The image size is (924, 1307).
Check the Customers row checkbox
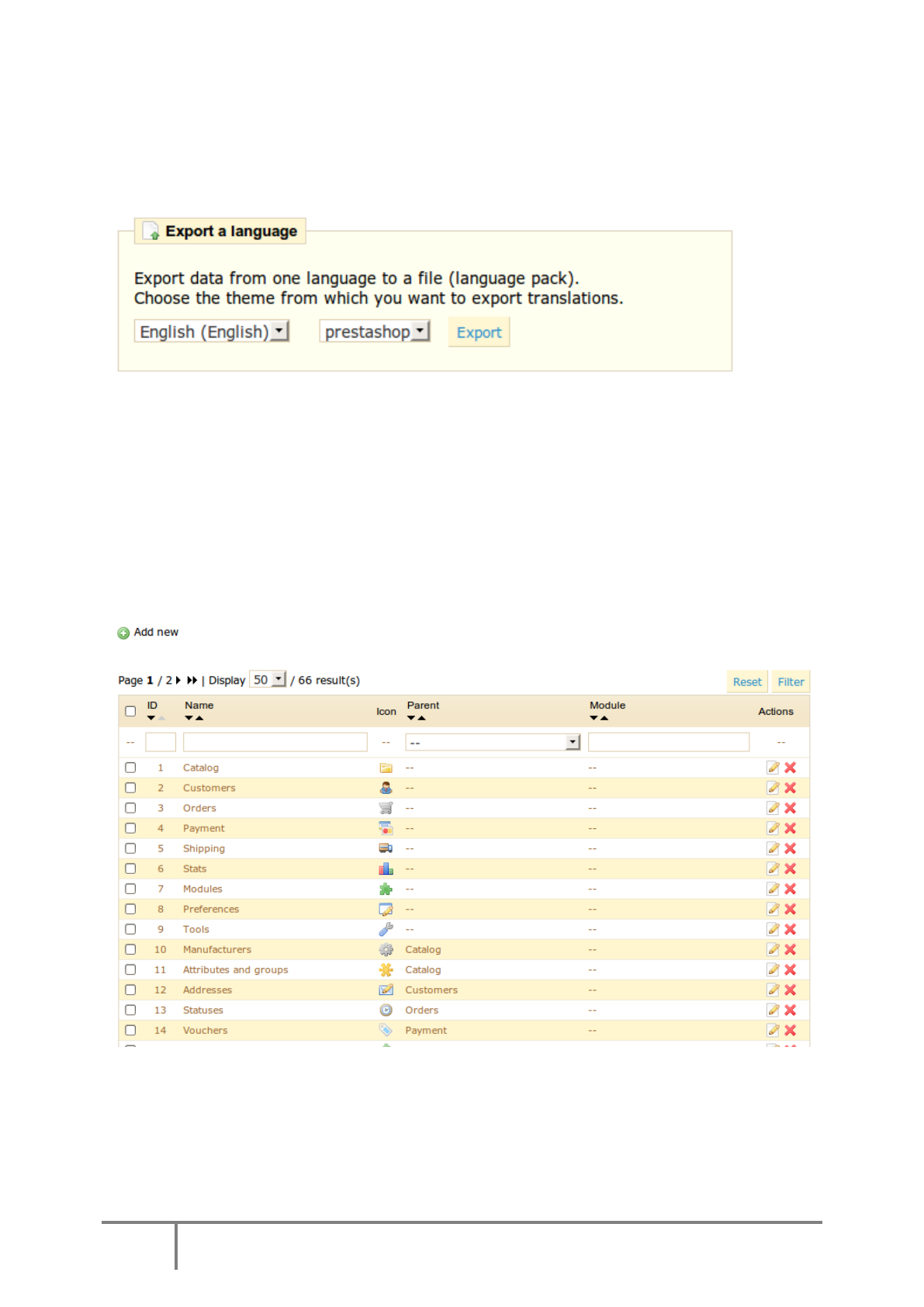coord(130,788)
